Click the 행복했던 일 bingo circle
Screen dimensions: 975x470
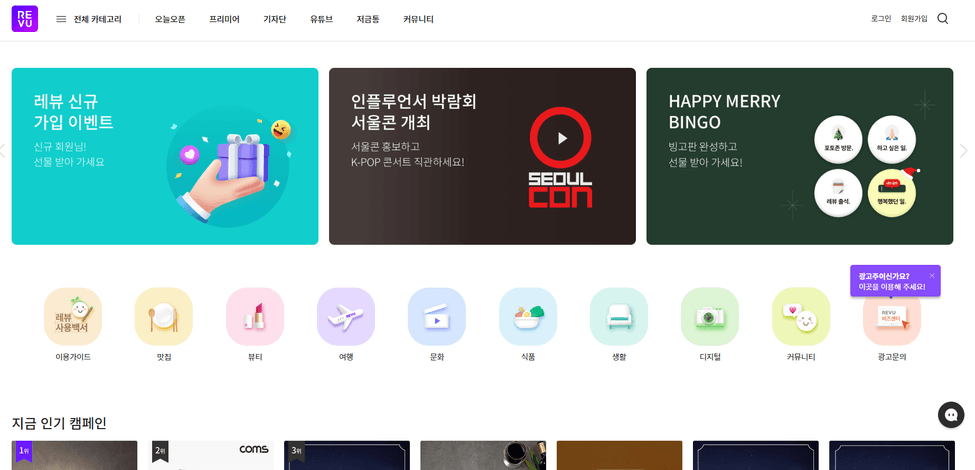click(x=892, y=193)
